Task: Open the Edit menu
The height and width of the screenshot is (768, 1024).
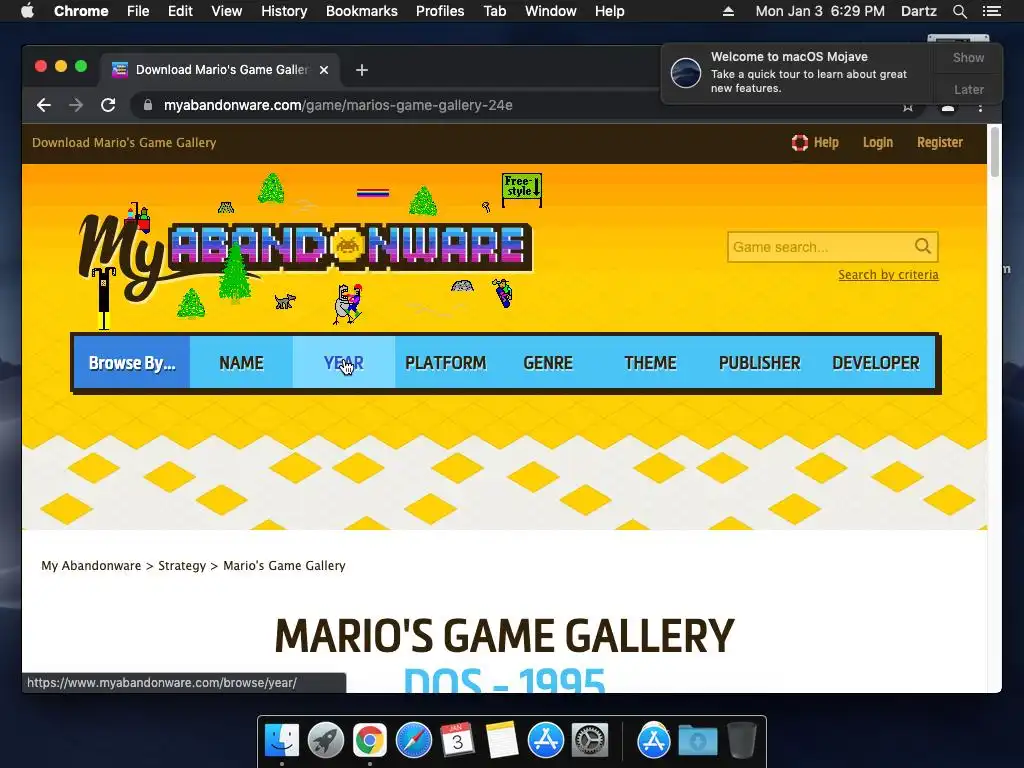Action: [x=180, y=11]
